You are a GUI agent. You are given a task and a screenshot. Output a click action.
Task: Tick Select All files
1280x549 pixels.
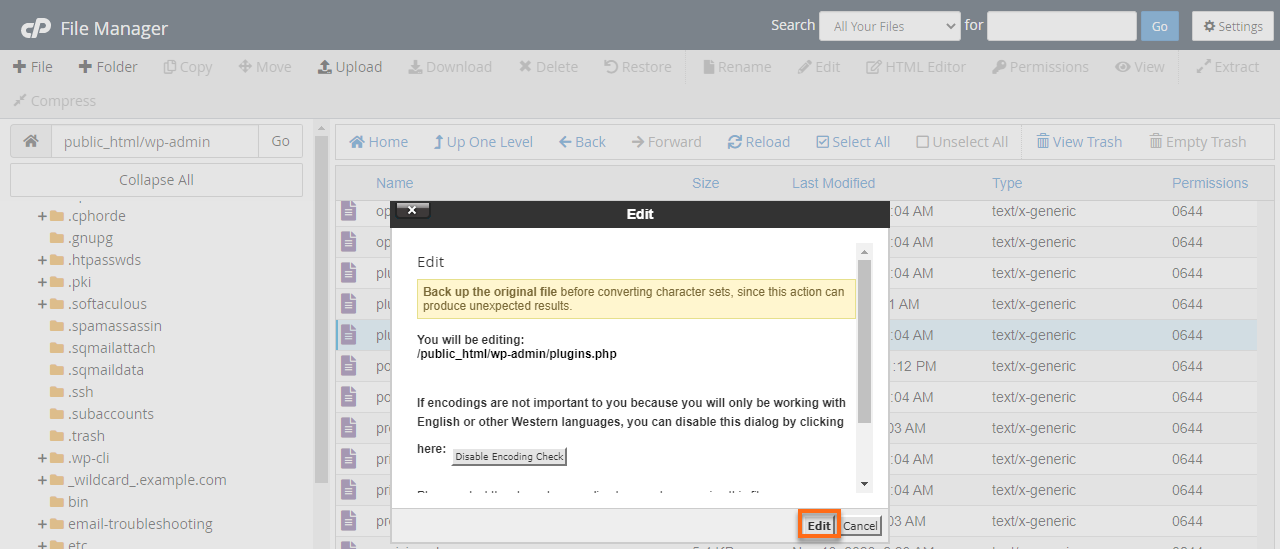(x=853, y=142)
